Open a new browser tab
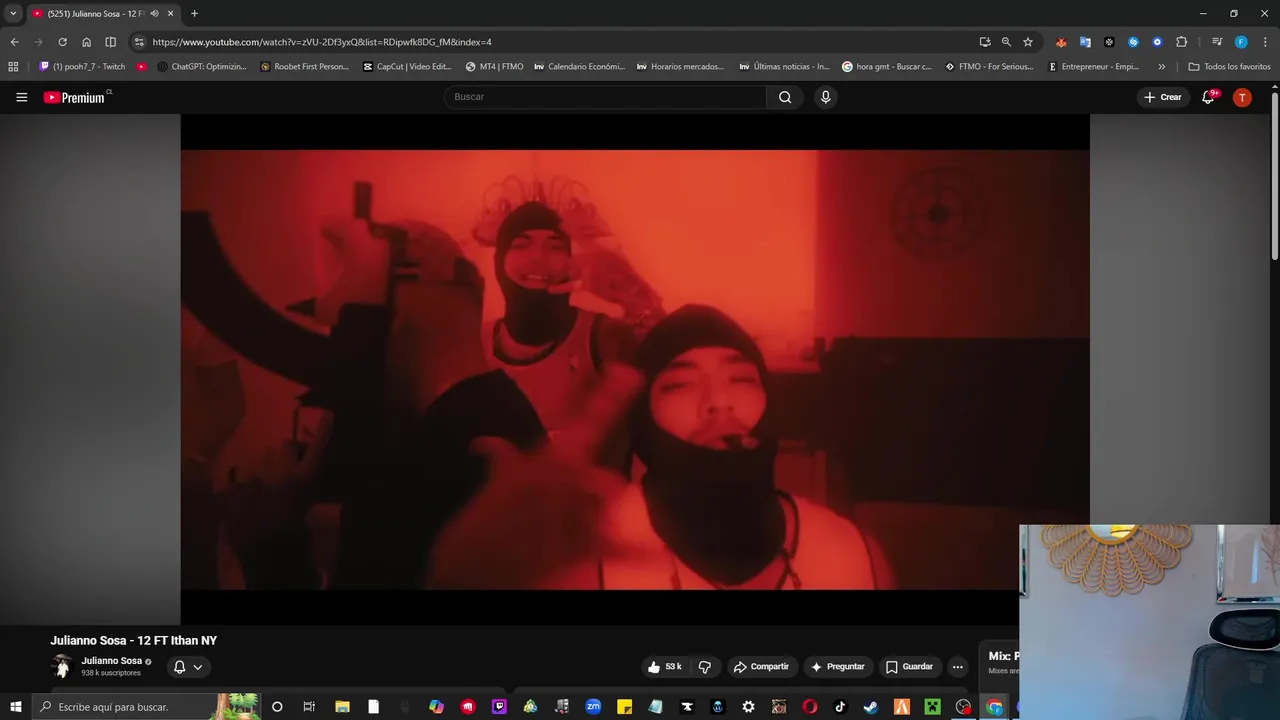 point(194,14)
